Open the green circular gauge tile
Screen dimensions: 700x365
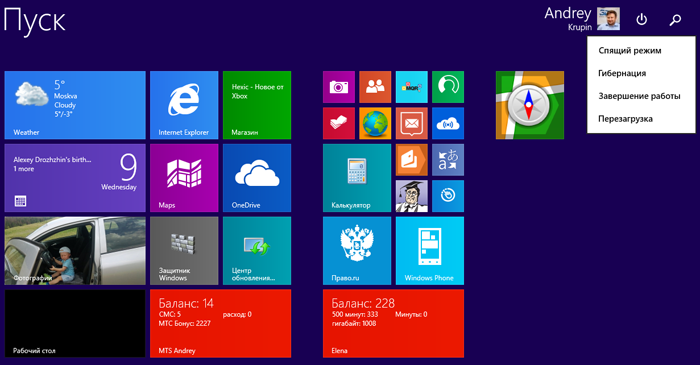(448, 87)
